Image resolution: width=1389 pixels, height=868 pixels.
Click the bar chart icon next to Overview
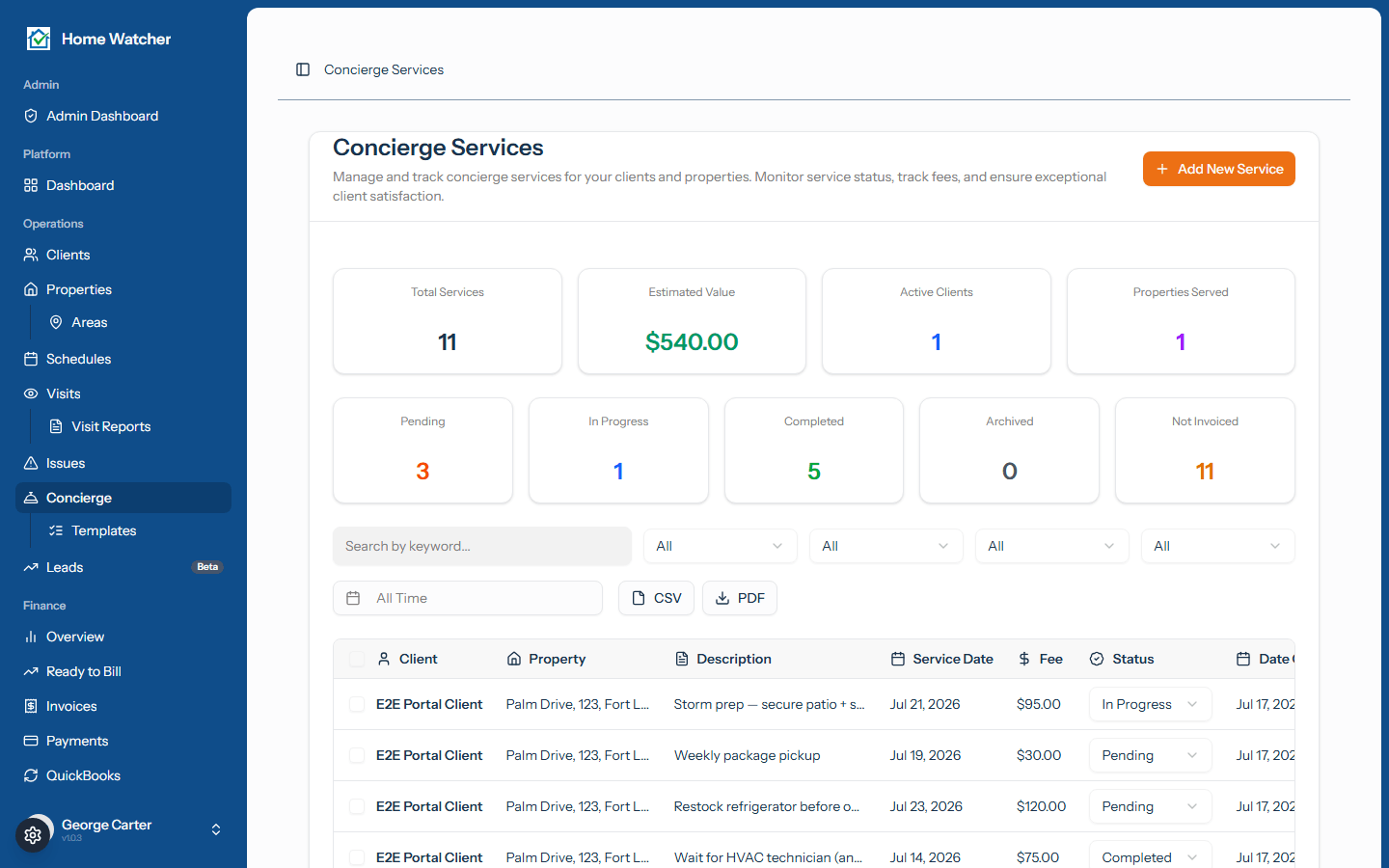tap(31, 637)
